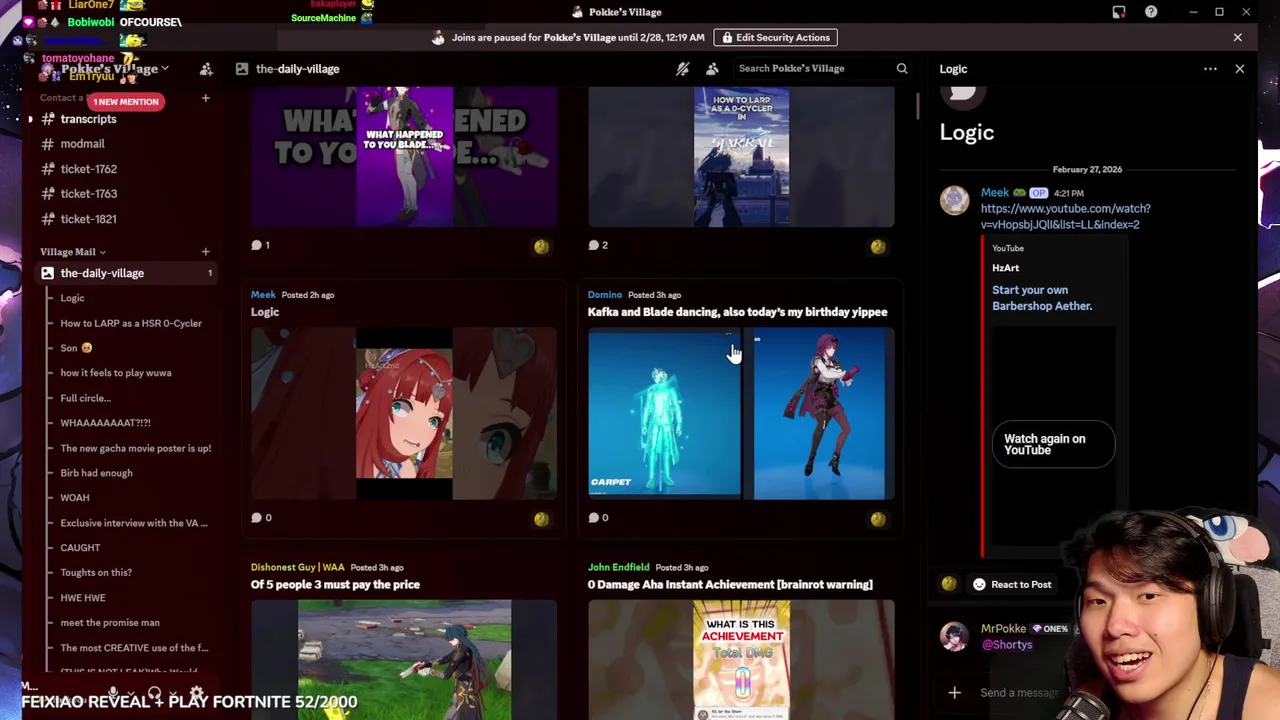Image resolution: width=1280 pixels, height=720 pixels.
Task: Create channel with plus beside Contact category
Action: (205, 98)
